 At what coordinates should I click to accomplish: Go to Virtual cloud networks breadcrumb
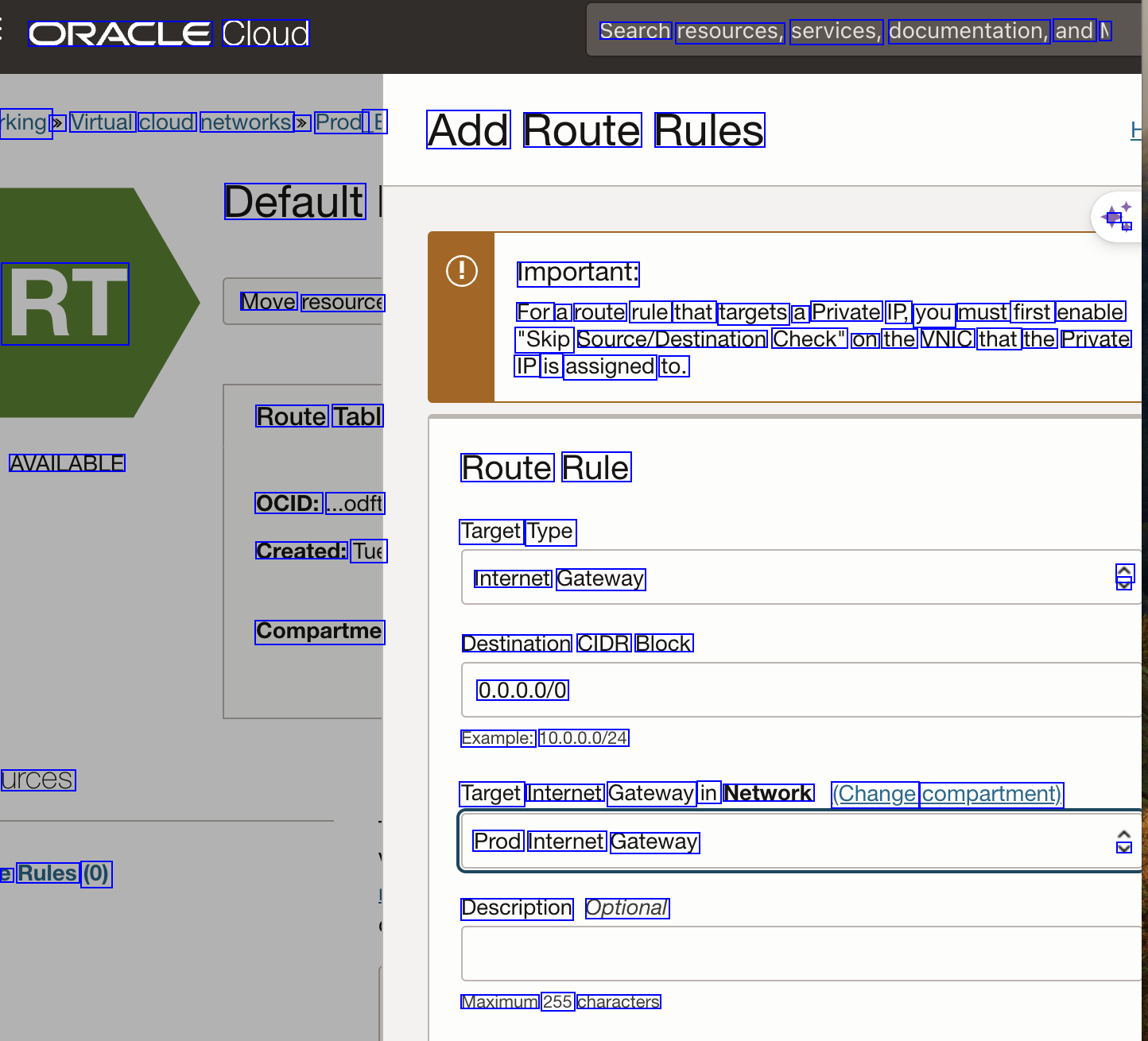tap(181, 122)
